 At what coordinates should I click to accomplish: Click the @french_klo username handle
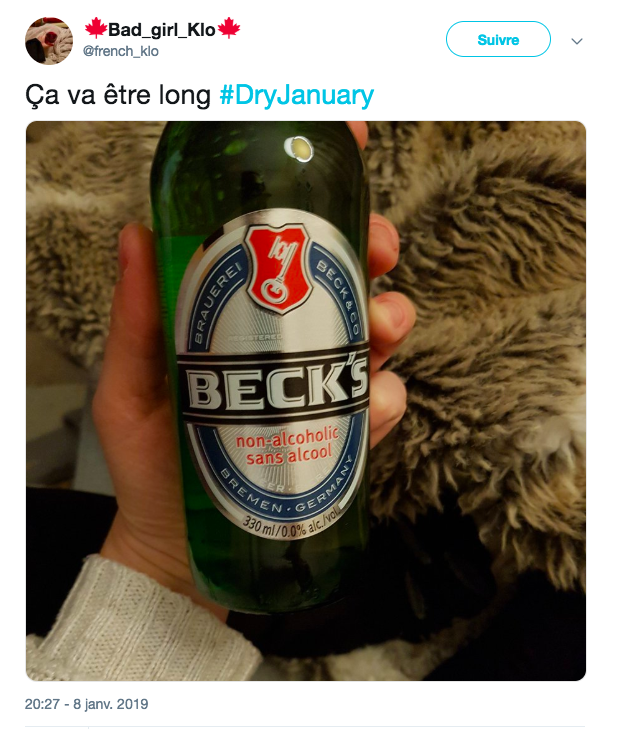pos(121,51)
